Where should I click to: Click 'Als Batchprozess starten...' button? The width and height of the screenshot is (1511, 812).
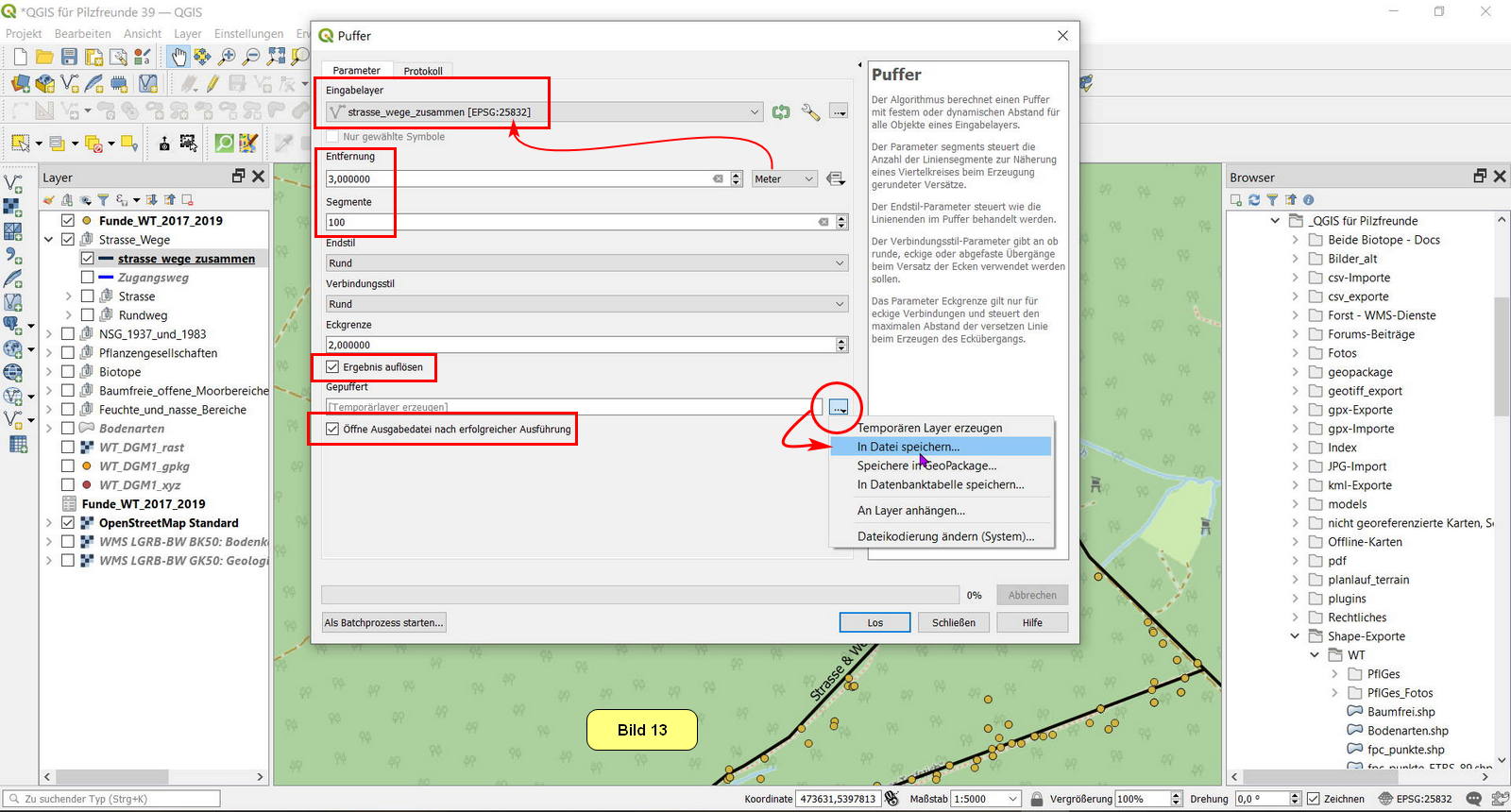coord(383,623)
